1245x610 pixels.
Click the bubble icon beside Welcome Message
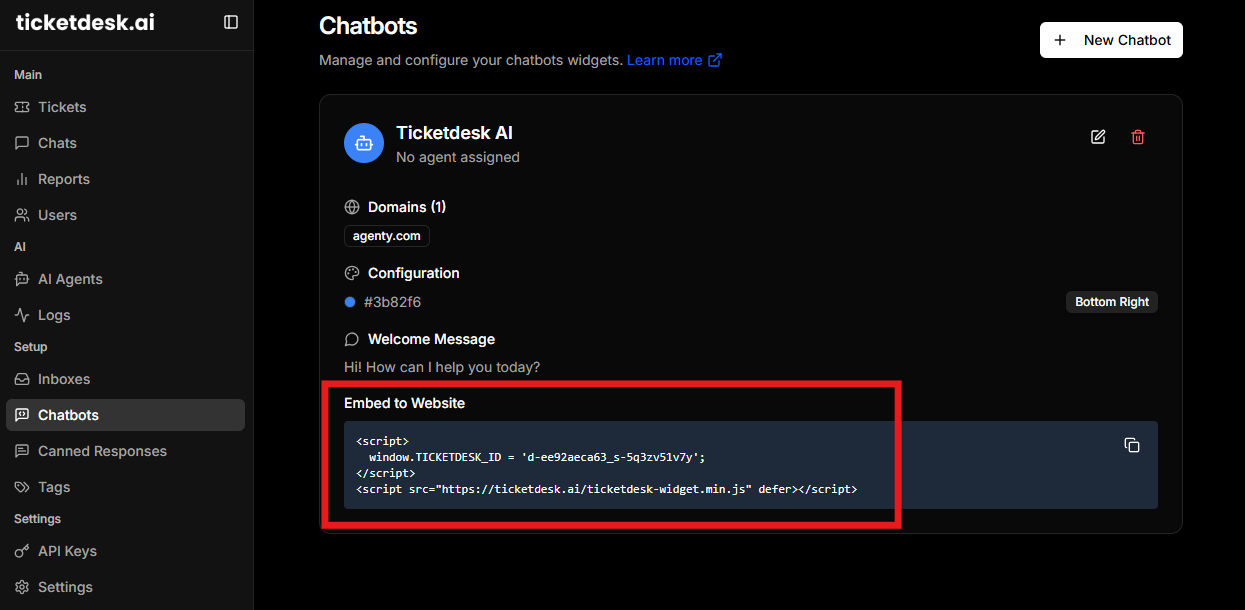tap(352, 339)
